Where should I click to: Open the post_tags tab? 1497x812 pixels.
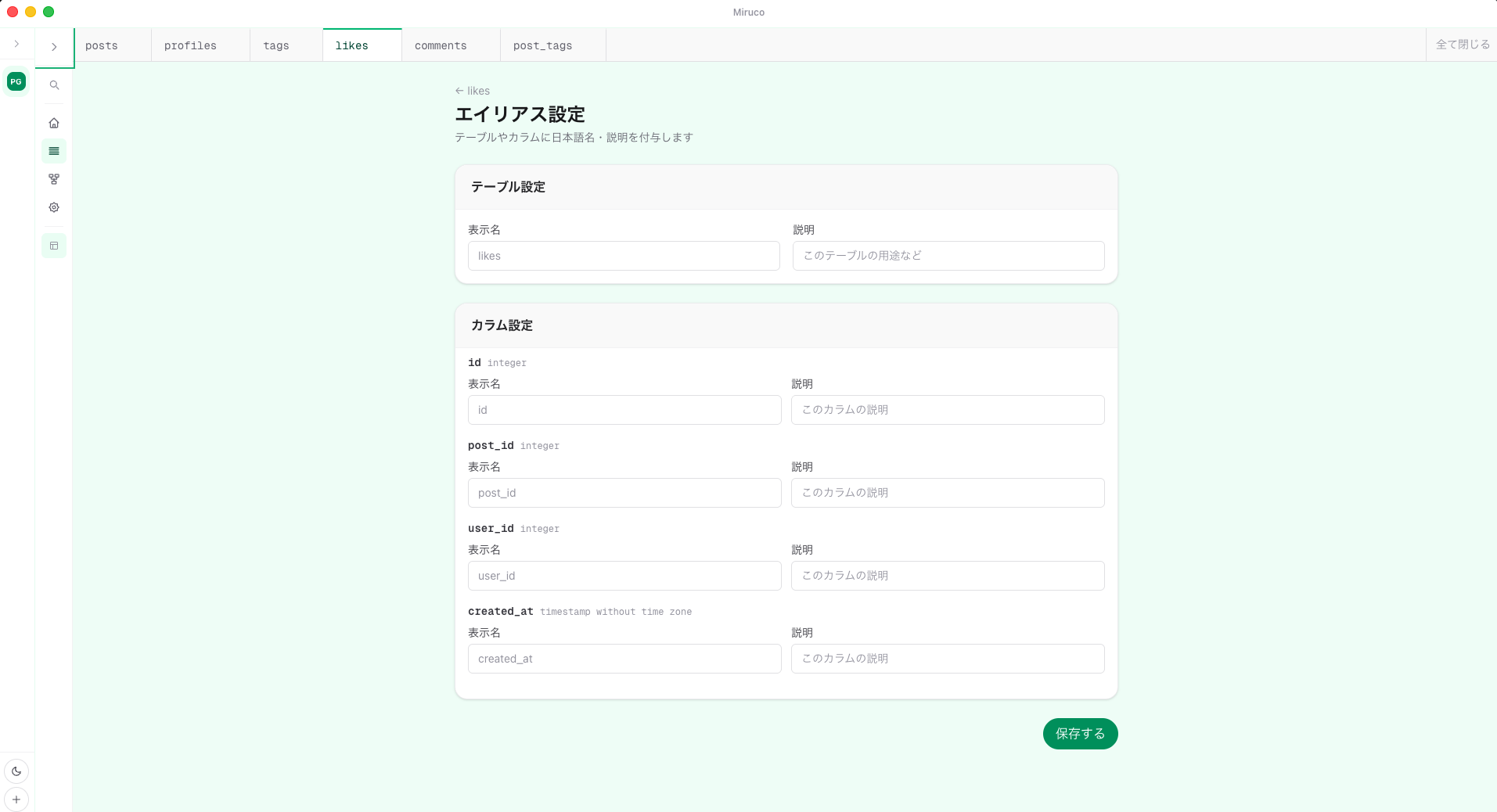542,46
